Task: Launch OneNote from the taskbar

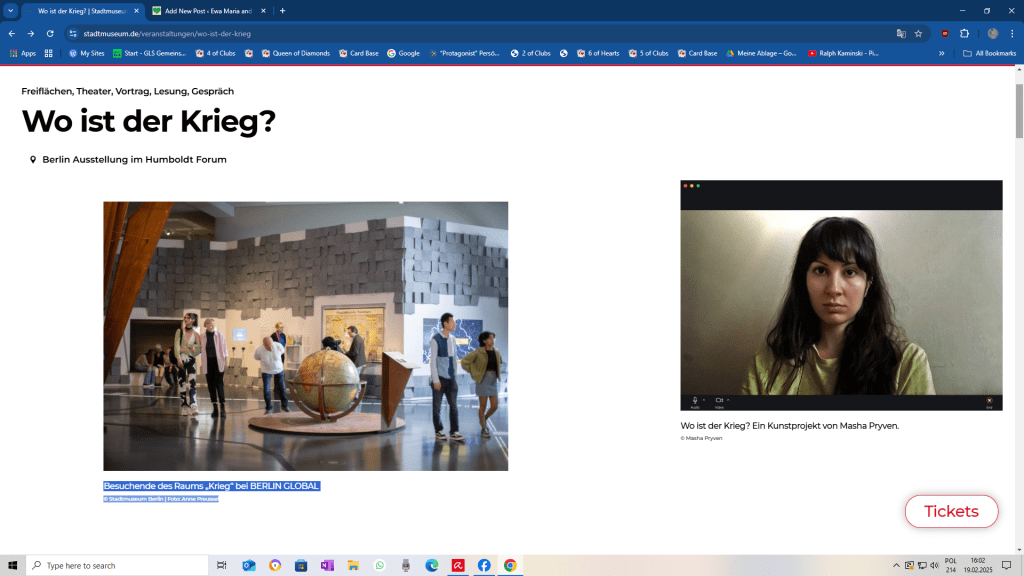Action: click(327, 565)
